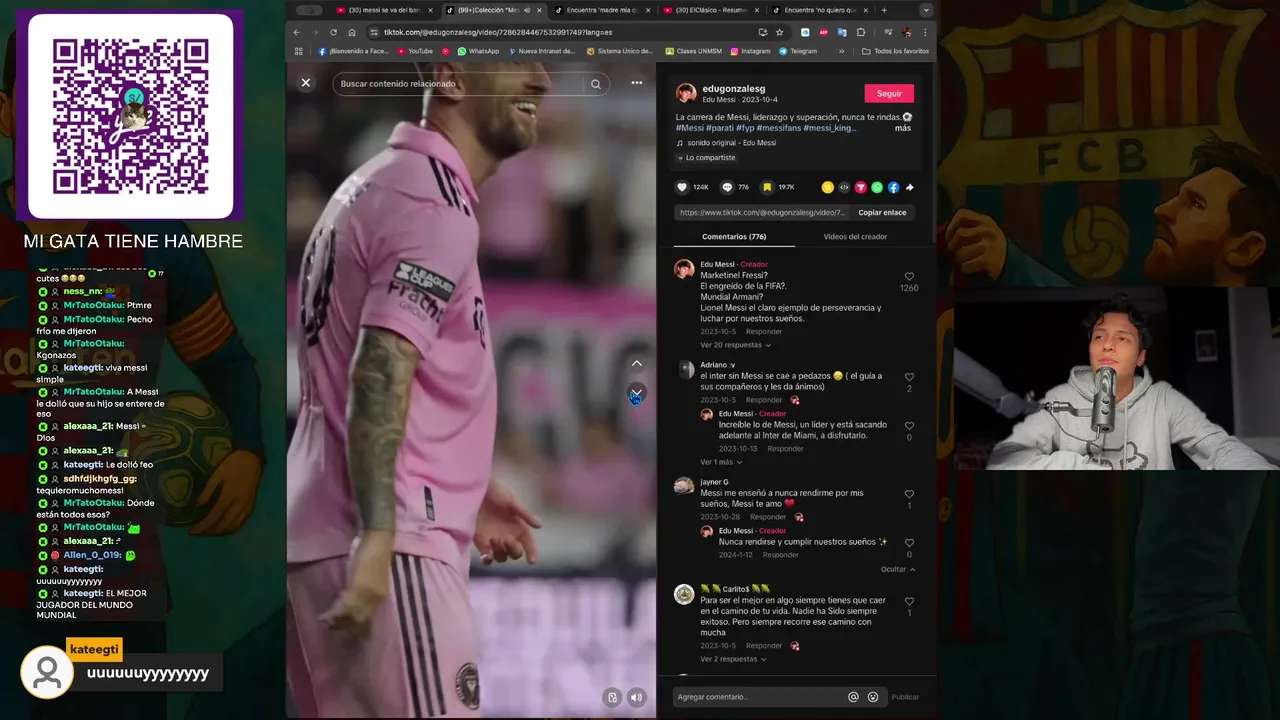
Task: Expand Ver 2 respuestas
Action: (735, 659)
